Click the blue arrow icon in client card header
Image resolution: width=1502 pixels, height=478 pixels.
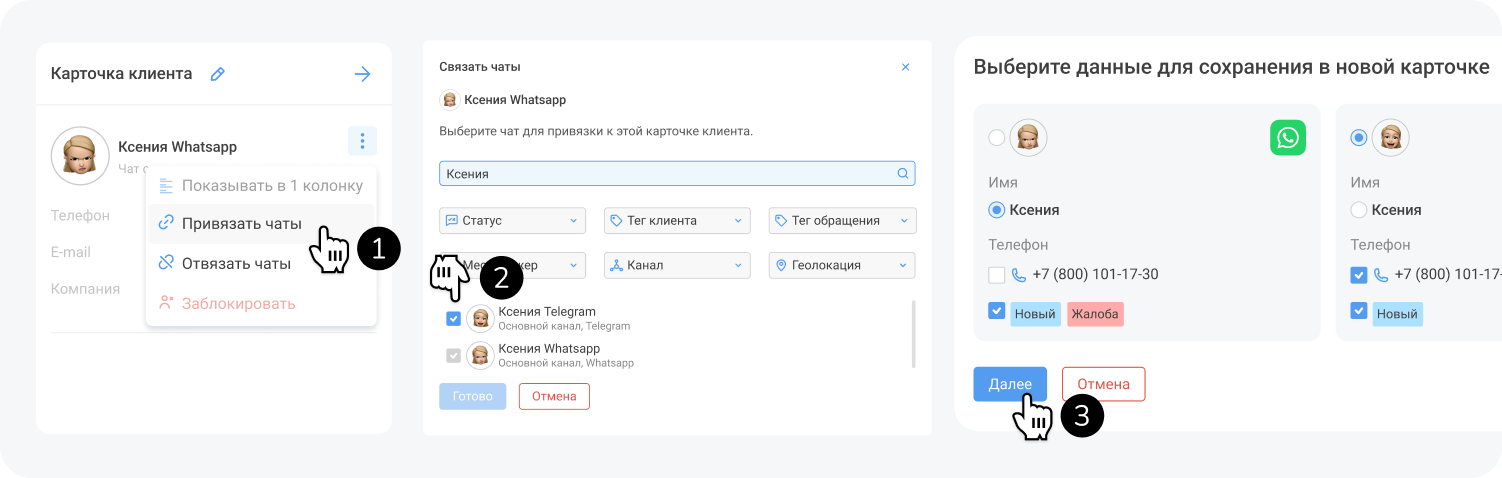pyautogui.click(x=362, y=74)
